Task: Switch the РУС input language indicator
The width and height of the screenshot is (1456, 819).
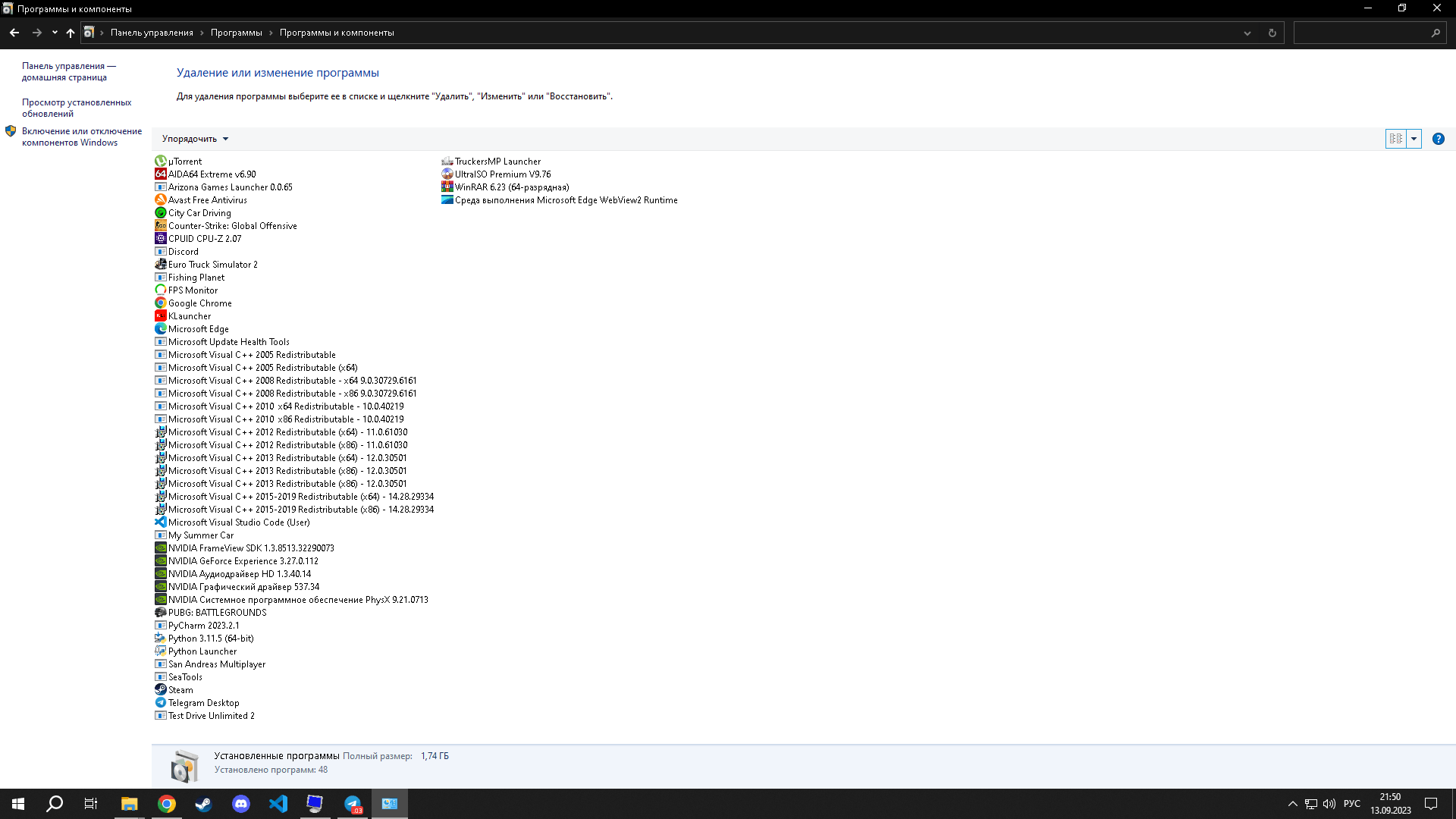Action: pyautogui.click(x=1352, y=804)
